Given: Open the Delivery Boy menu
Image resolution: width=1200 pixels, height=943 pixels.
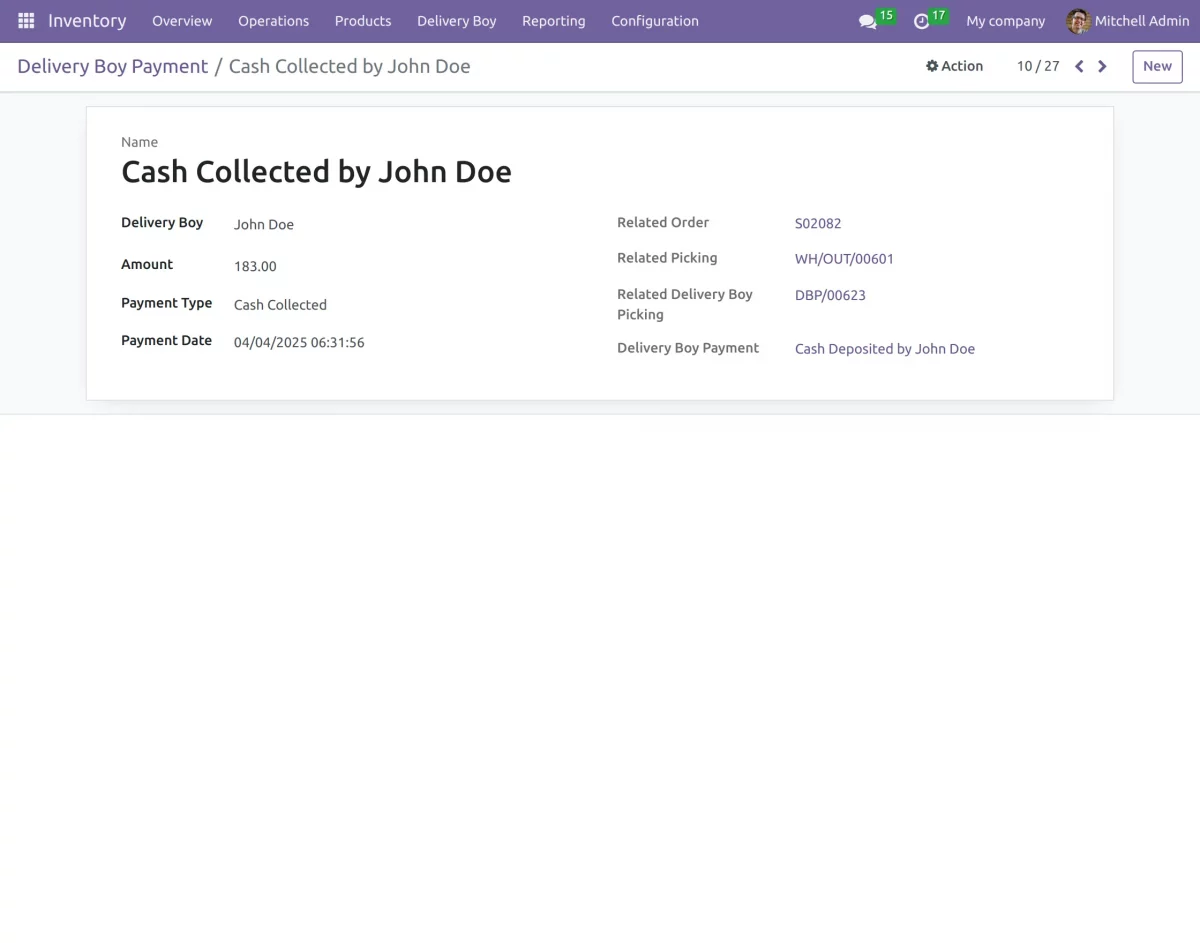Looking at the screenshot, I should pyautogui.click(x=456, y=20).
